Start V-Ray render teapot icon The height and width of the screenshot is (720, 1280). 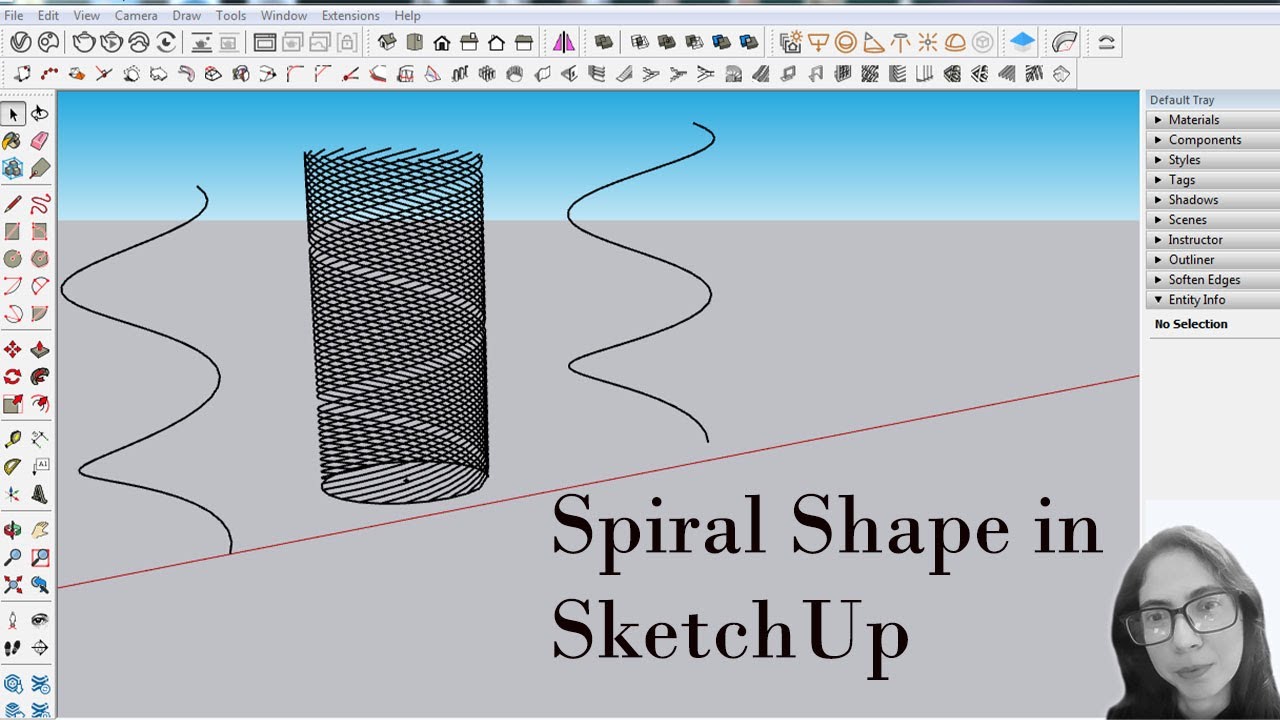83,42
